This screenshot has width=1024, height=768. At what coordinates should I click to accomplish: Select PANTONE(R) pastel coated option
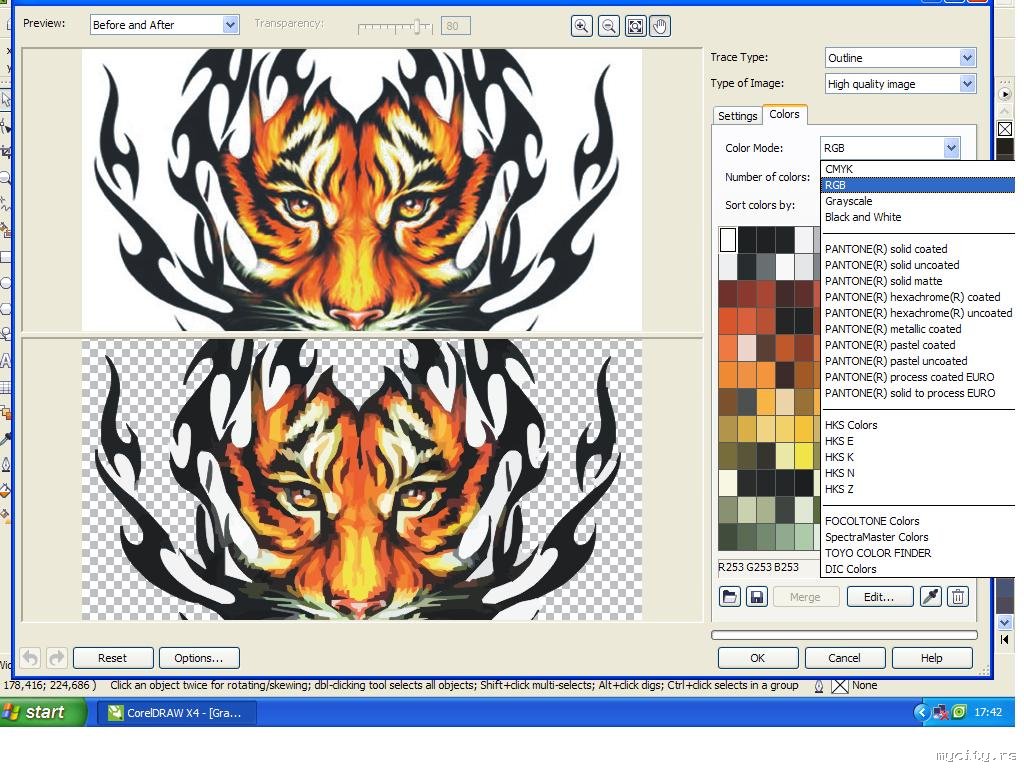pos(918,345)
